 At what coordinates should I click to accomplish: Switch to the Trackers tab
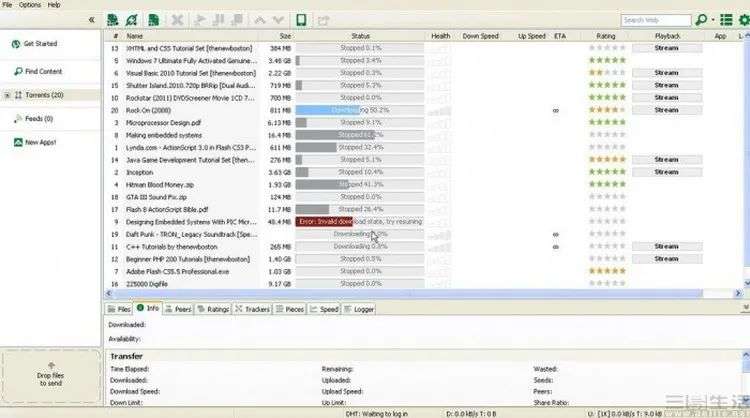[x=253, y=309]
